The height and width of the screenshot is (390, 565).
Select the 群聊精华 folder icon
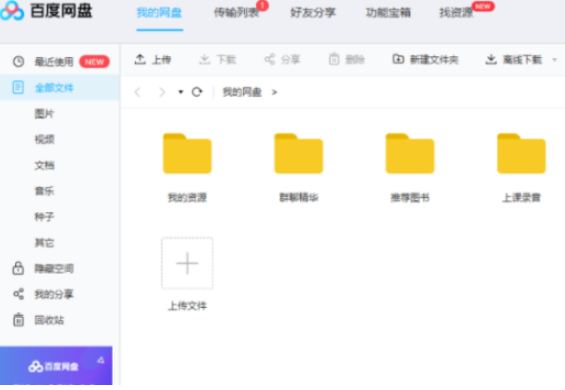299,154
